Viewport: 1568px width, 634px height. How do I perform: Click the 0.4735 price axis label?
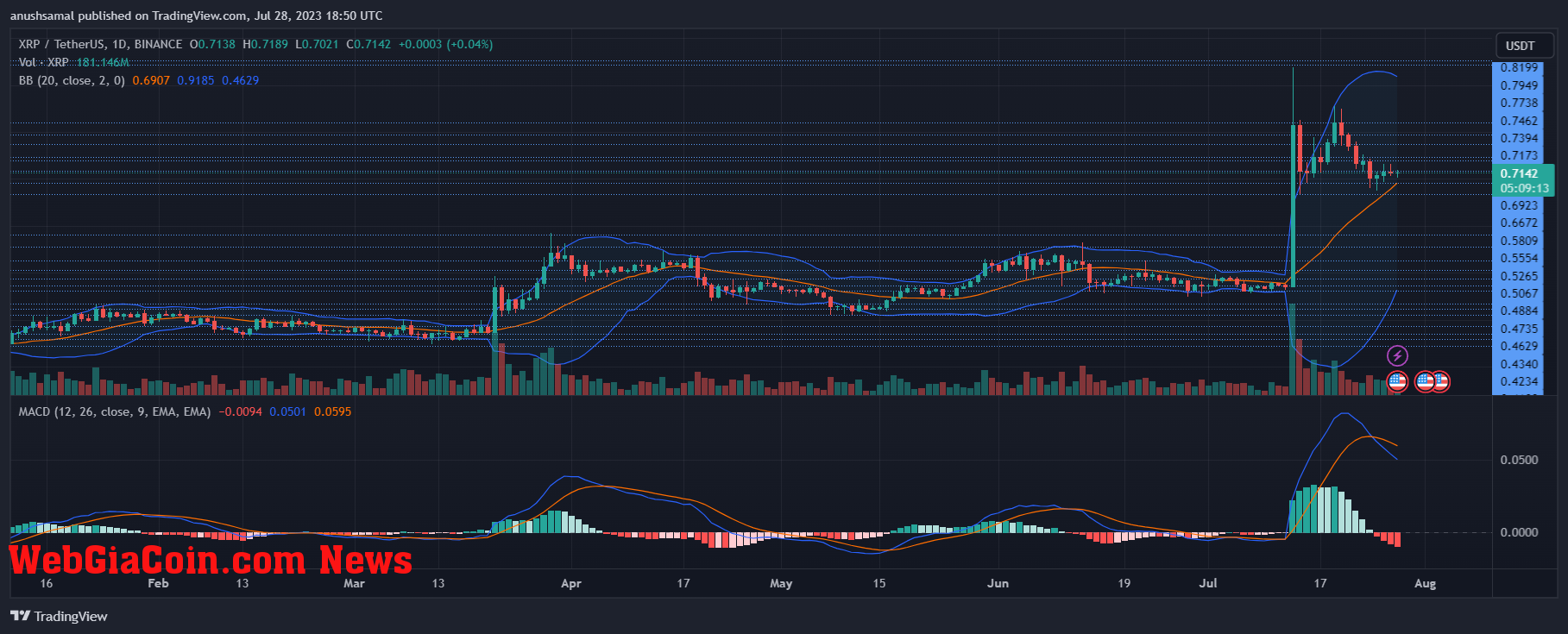click(1519, 329)
